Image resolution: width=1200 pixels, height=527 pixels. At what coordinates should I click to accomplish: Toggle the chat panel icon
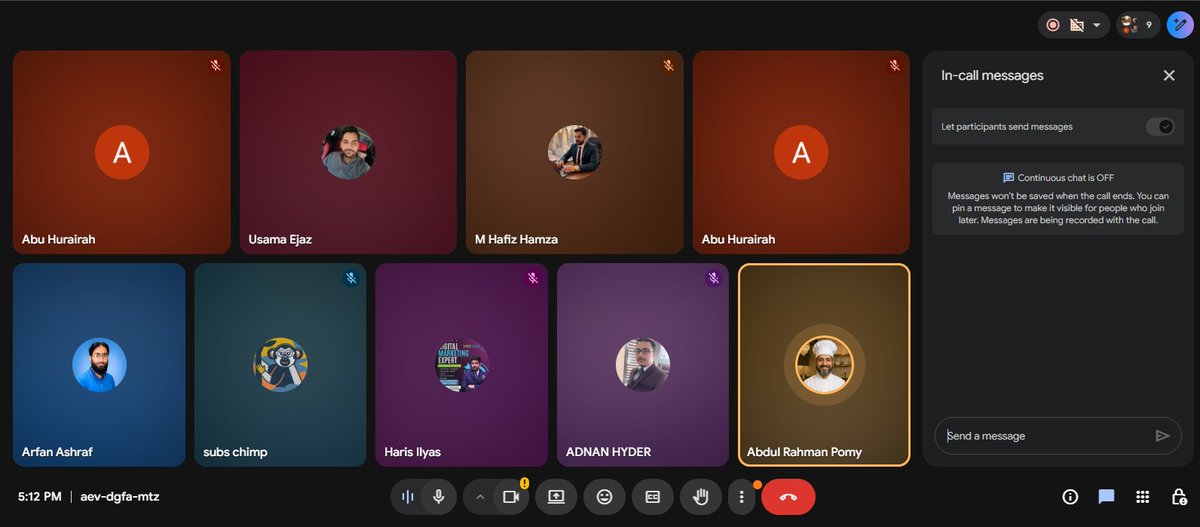(1106, 496)
